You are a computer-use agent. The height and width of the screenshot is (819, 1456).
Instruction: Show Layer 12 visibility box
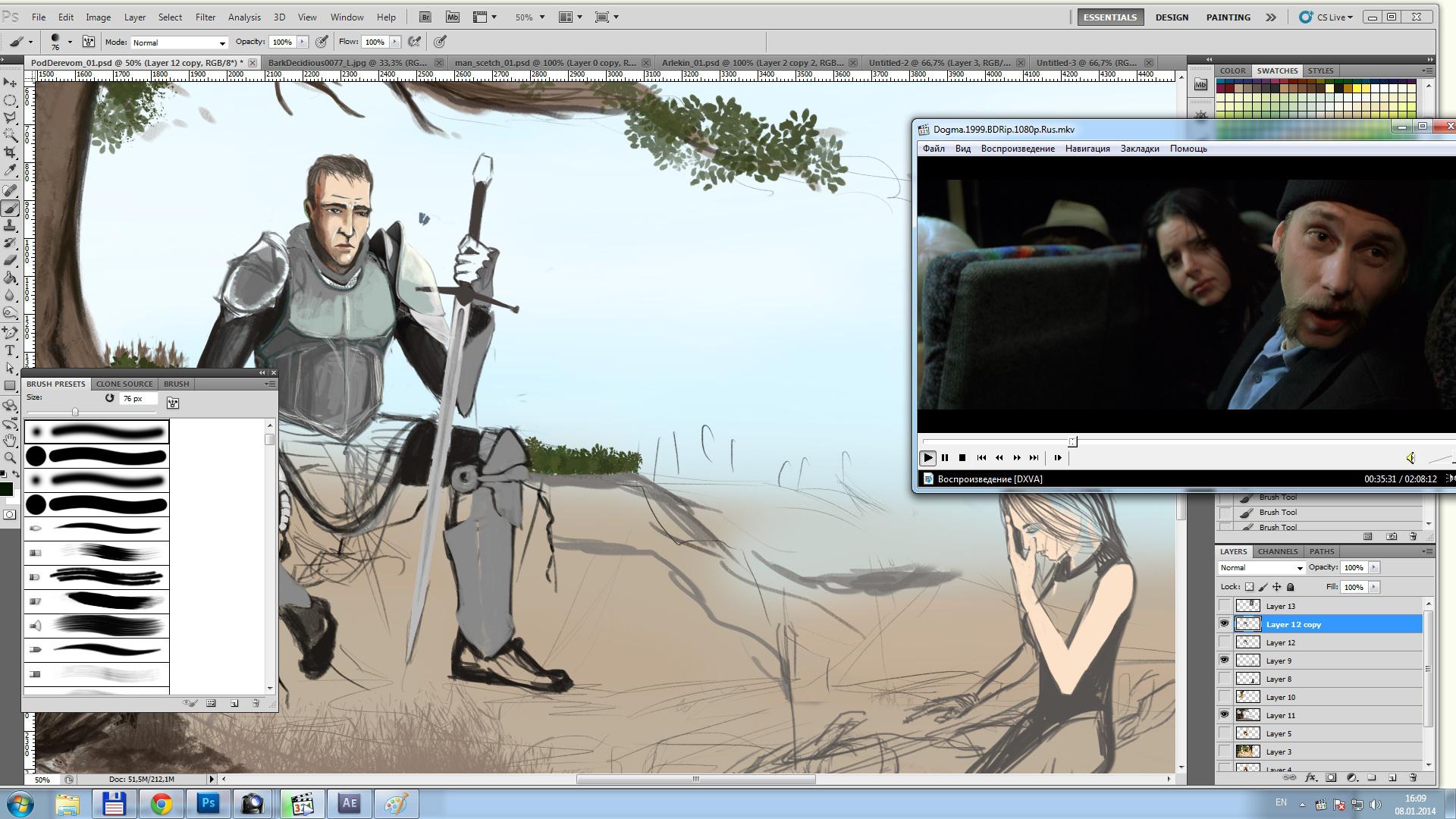click(1224, 642)
